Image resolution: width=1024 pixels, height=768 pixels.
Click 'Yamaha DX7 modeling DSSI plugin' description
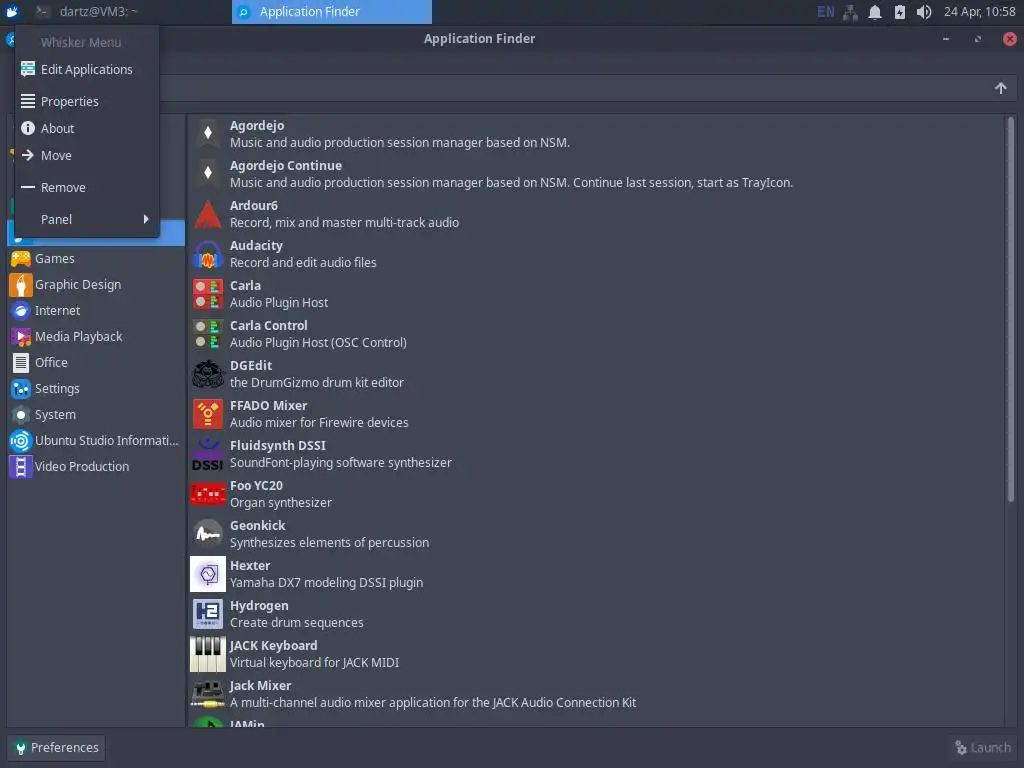pos(327,583)
